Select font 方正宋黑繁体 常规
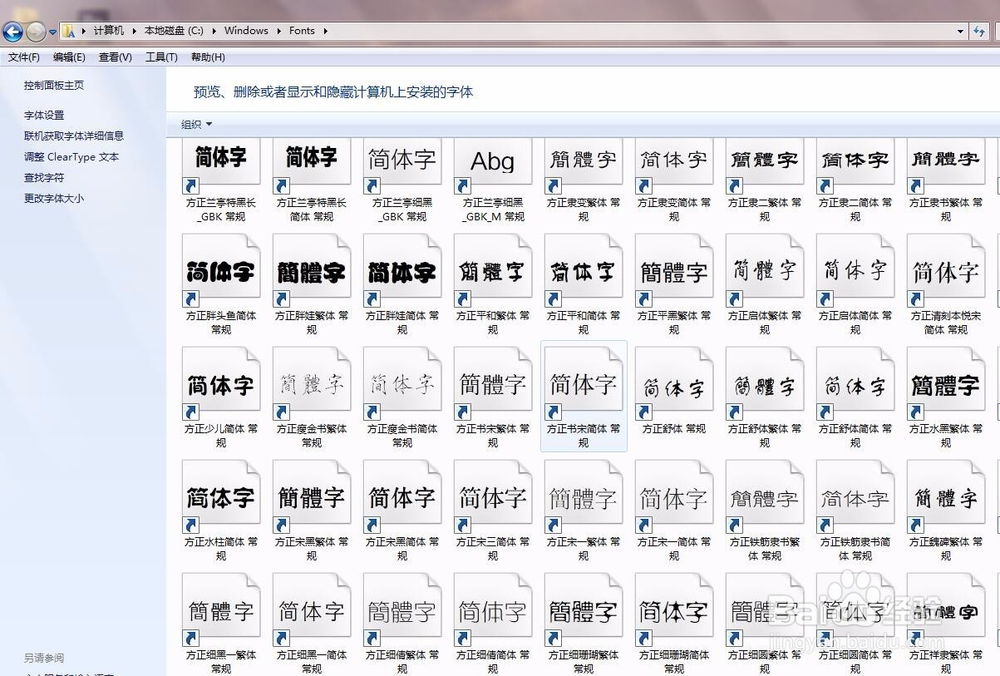The image size is (1000, 676). [x=311, y=510]
